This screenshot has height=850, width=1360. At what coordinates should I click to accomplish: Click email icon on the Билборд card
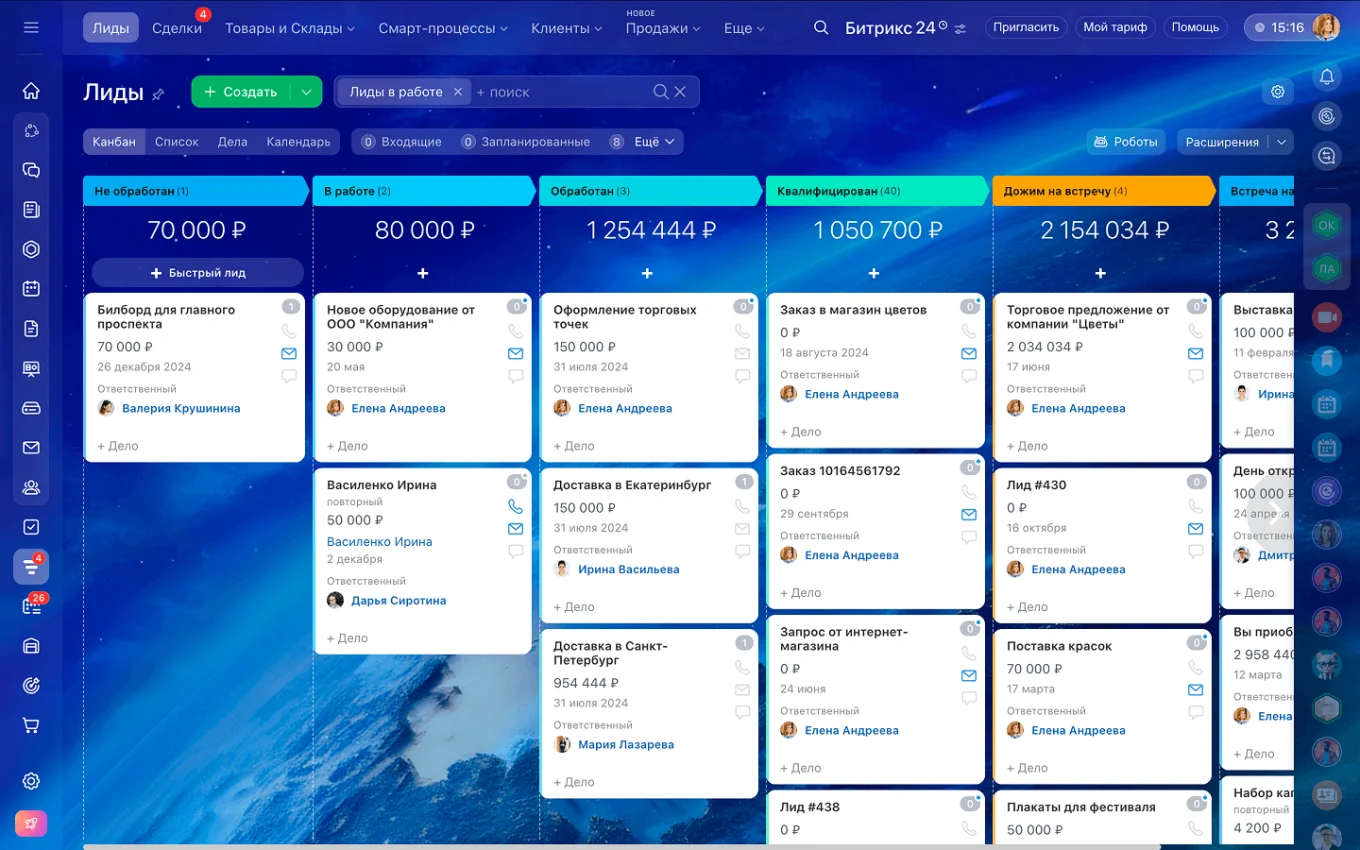click(289, 353)
